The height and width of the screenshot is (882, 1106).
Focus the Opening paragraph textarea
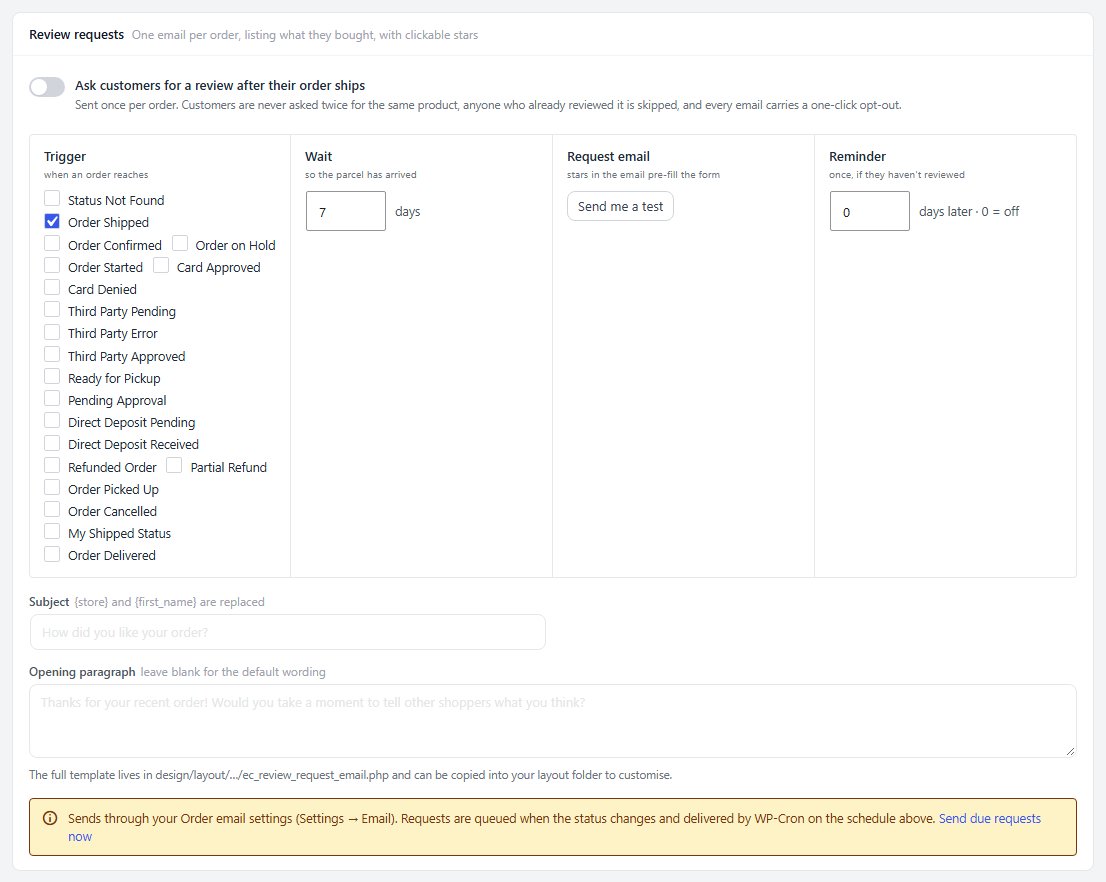553,721
